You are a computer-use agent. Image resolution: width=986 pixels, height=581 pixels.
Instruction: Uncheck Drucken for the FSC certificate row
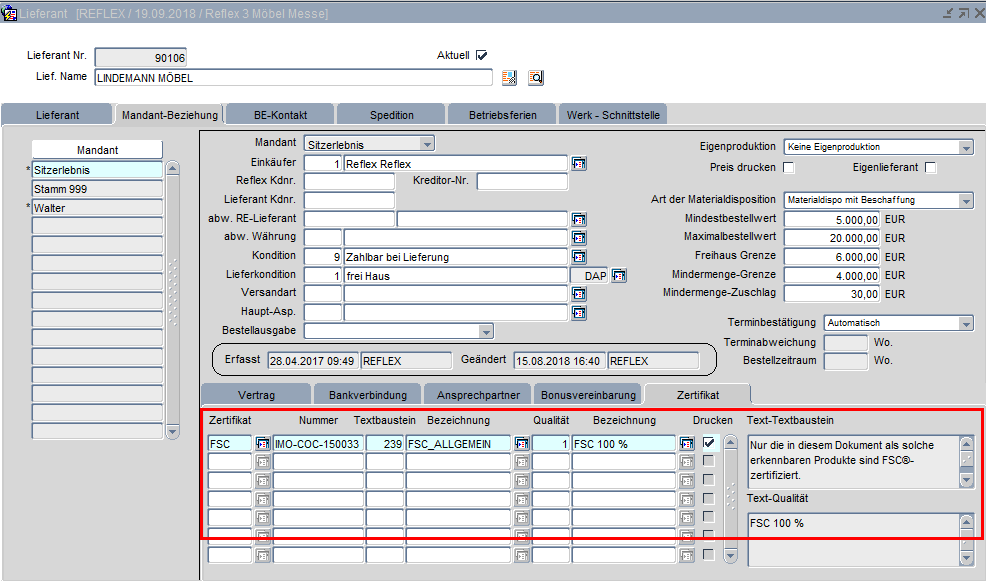(x=709, y=443)
